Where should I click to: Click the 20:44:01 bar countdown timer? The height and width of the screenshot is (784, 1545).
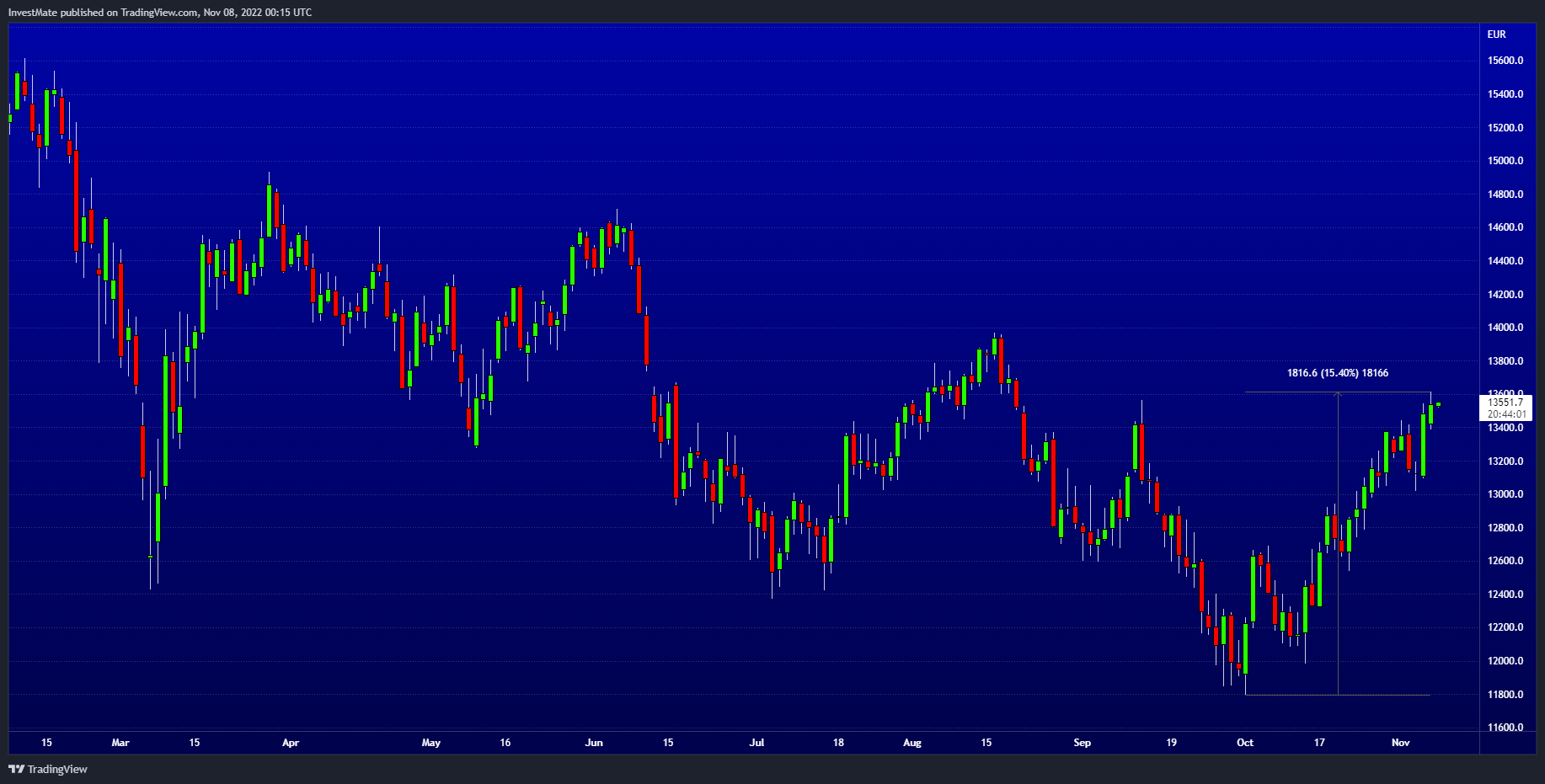1506,414
